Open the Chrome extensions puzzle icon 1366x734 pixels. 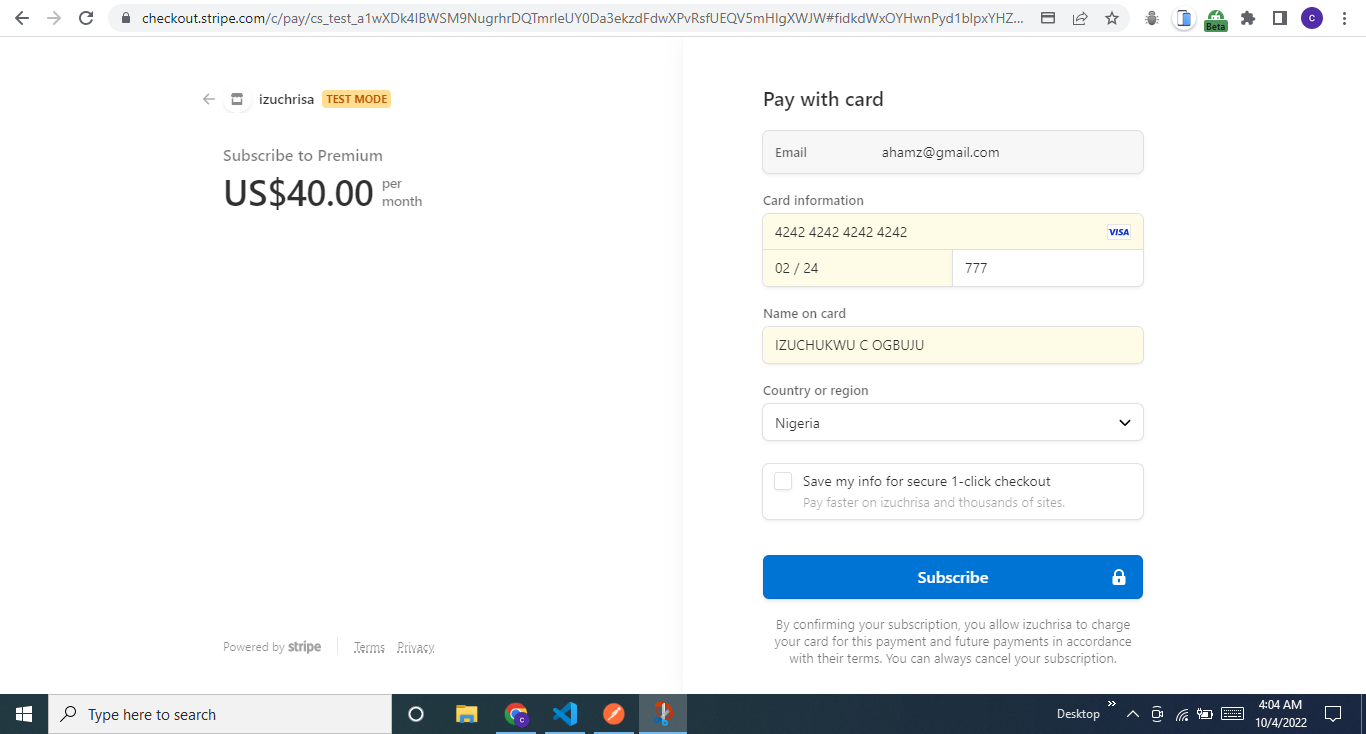tap(1247, 18)
